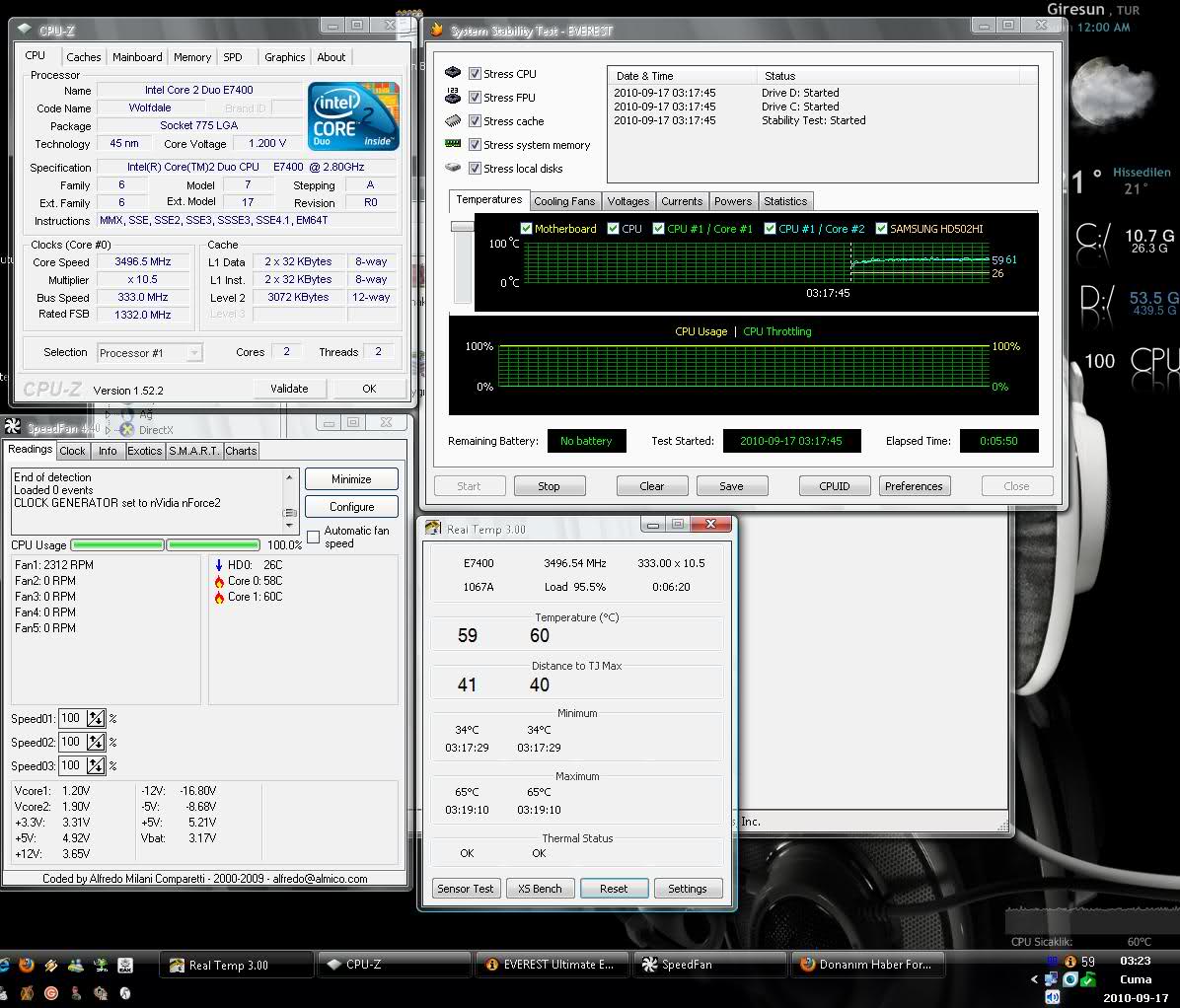Adjust Speed02 spinner arrows in SpeedFan
Image resolution: width=1180 pixels, height=1008 pixels.
click(96, 743)
